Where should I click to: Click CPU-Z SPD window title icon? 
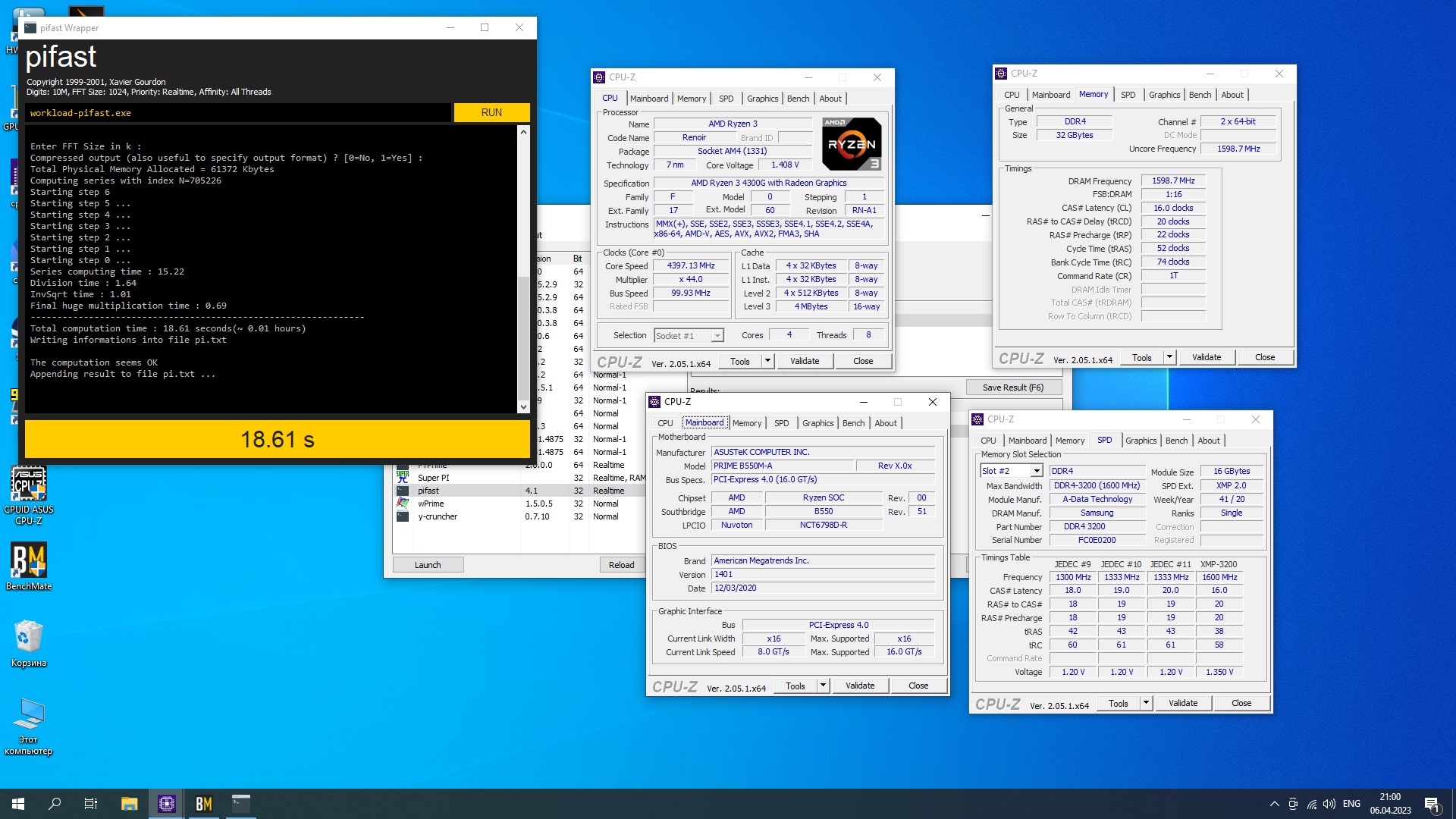coord(977,419)
